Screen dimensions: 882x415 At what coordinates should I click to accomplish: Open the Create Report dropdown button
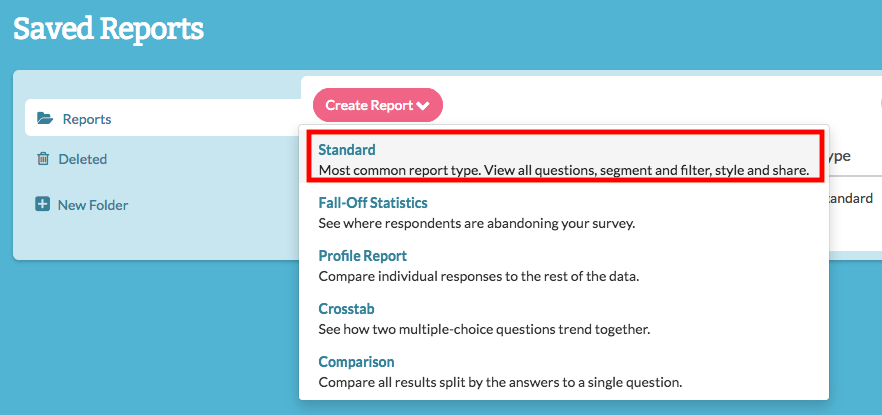click(378, 105)
